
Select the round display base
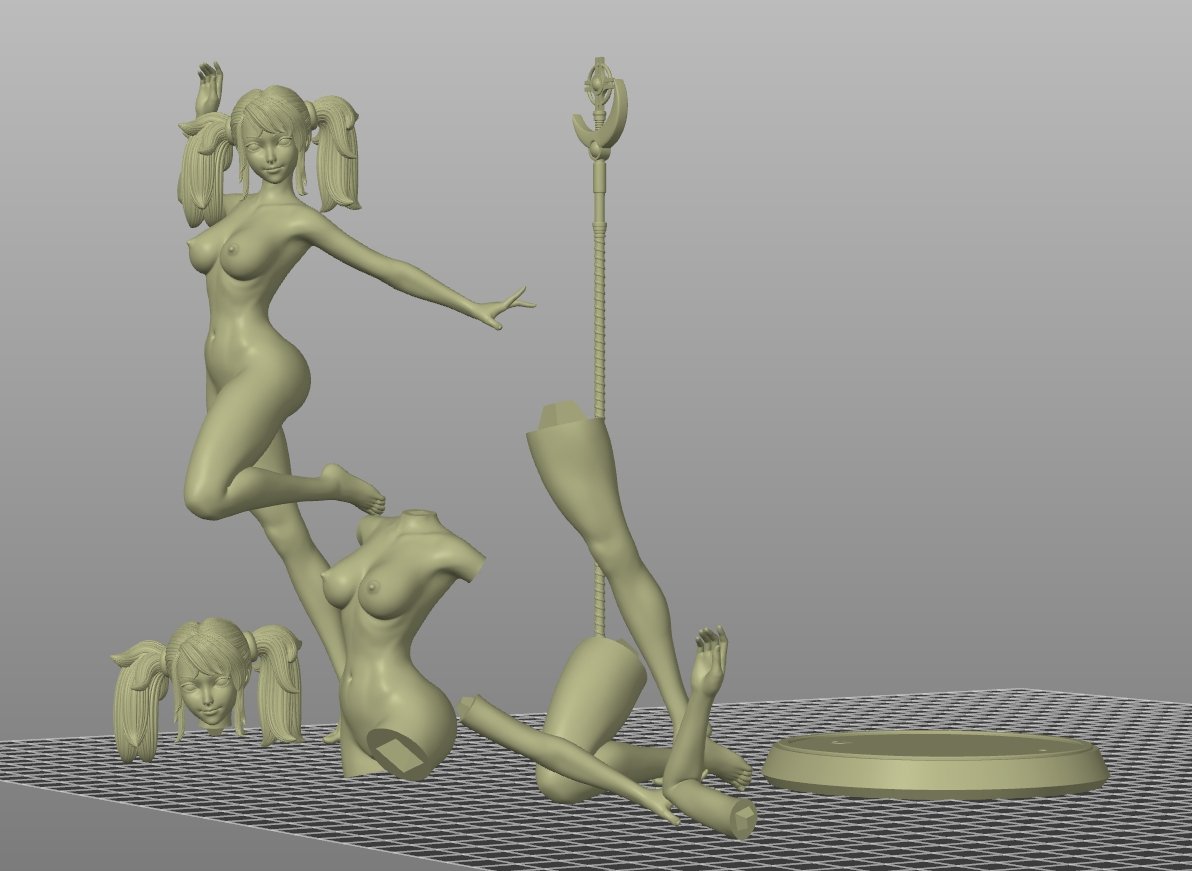(x=935, y=765)
